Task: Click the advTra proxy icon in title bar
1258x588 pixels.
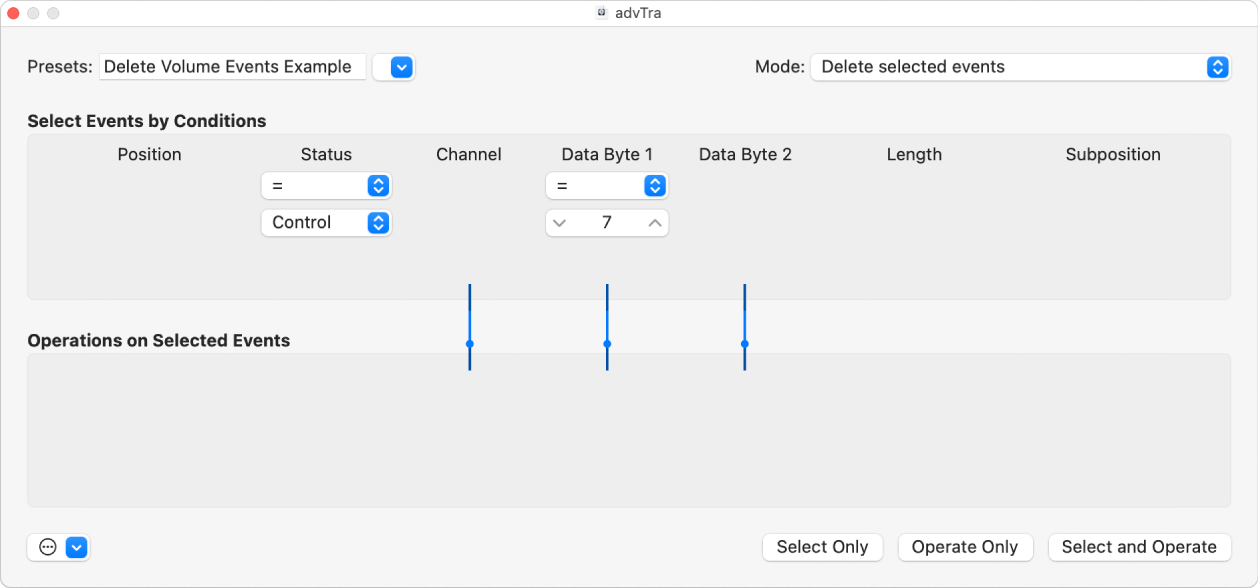Action: point(601,13)
